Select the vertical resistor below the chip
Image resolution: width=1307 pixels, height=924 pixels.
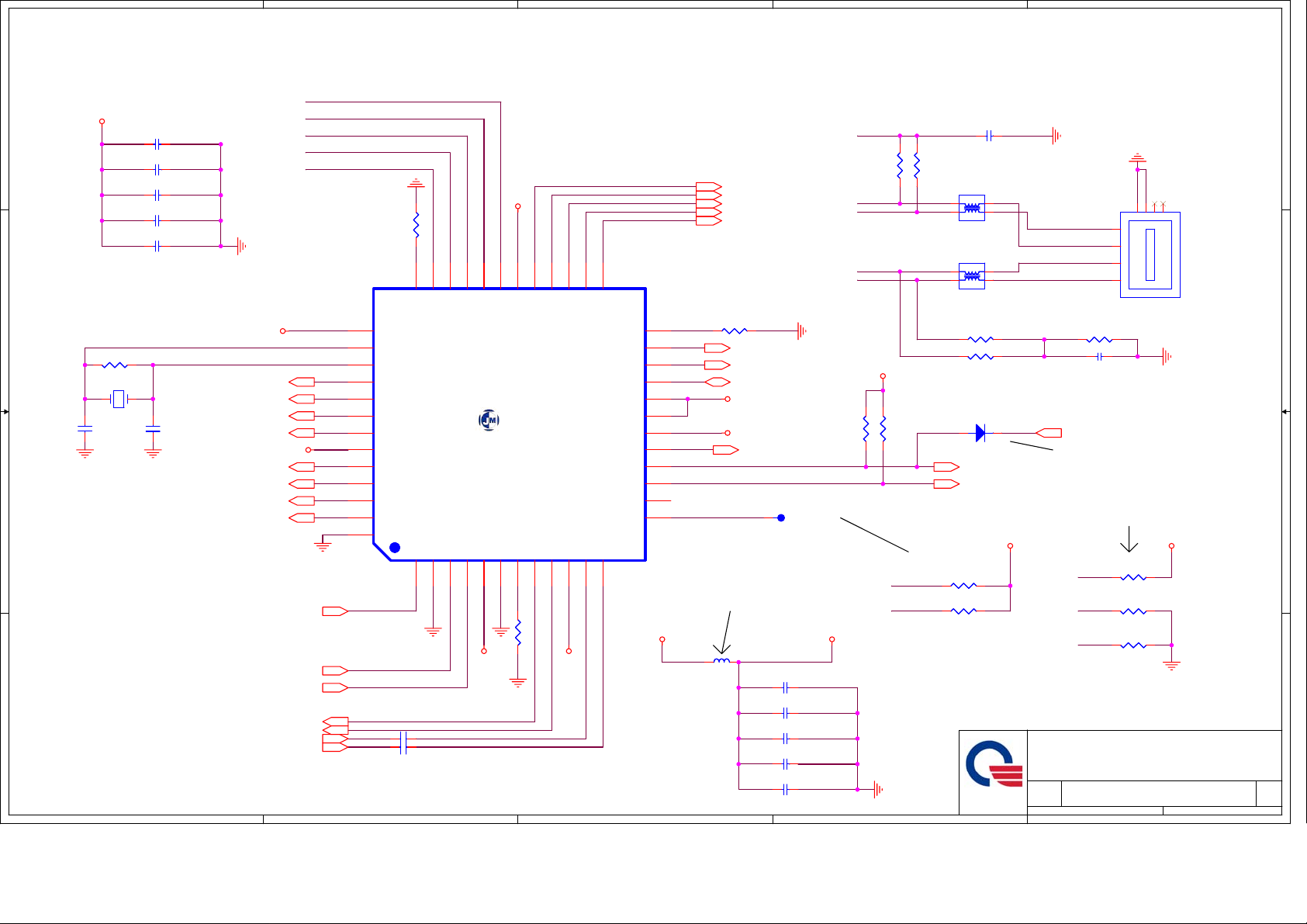click(518, 633)
